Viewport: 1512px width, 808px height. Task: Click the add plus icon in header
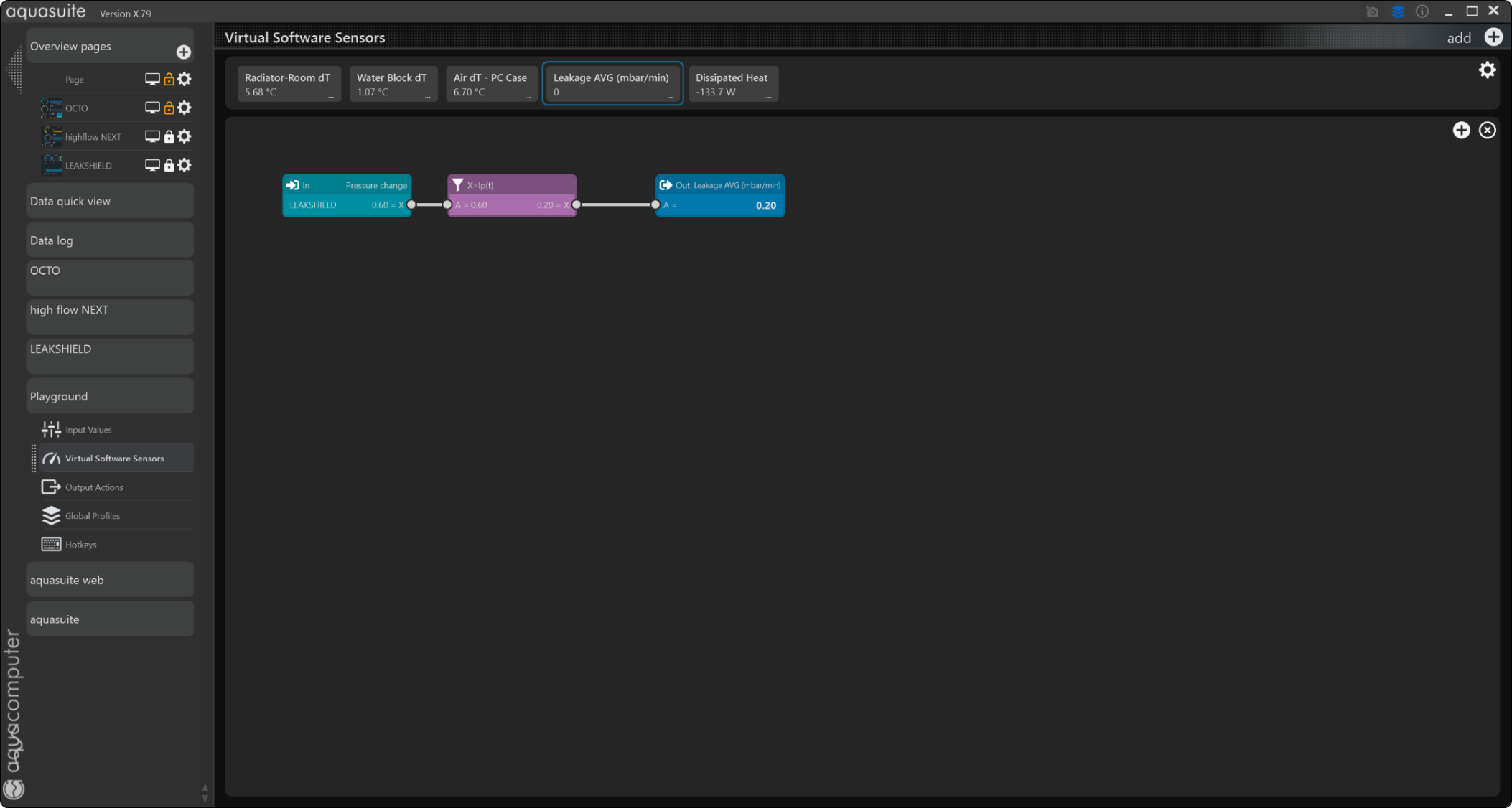point(1493,37)
